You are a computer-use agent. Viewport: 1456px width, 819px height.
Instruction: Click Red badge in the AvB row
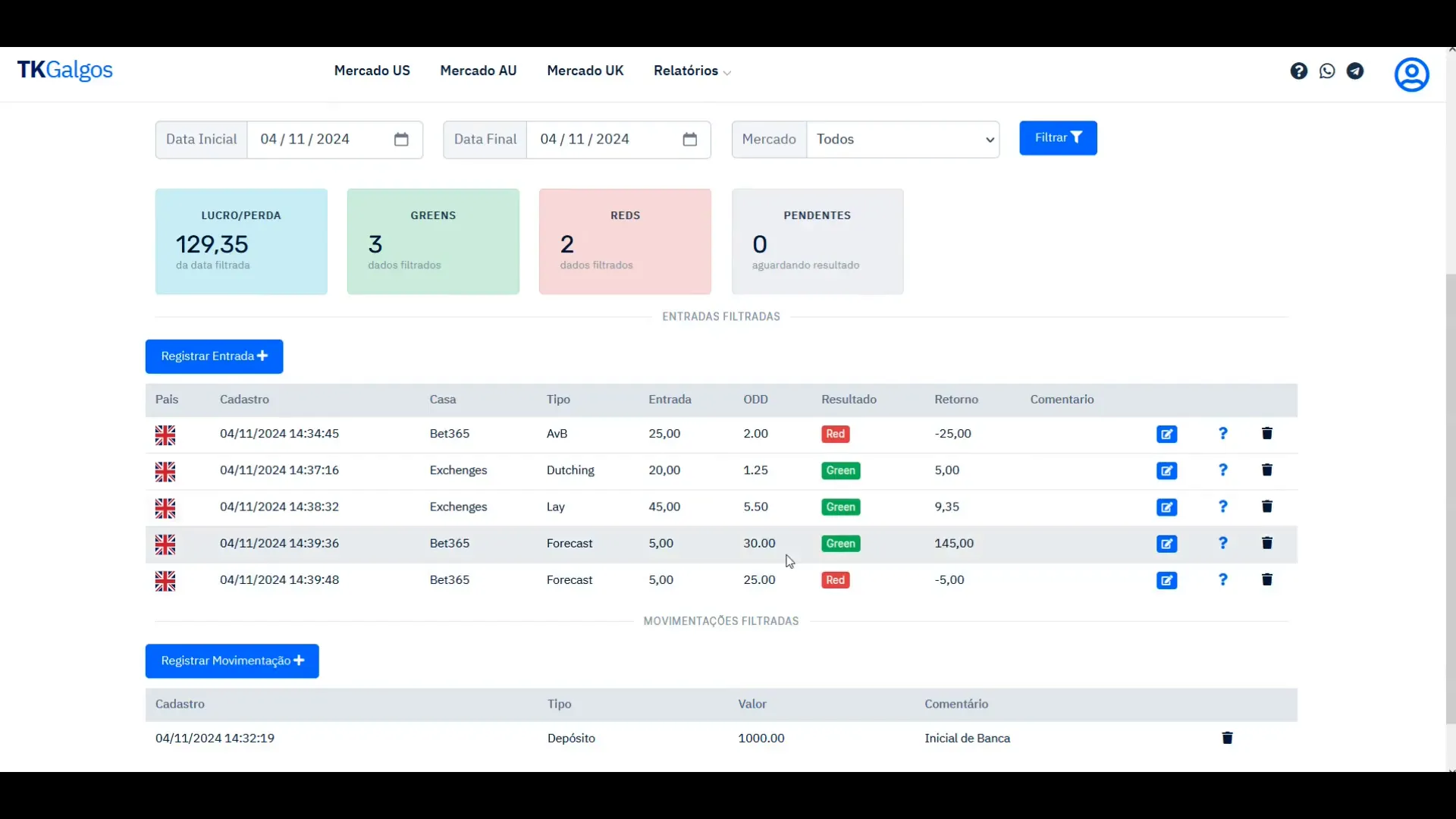tap(835, 435)
